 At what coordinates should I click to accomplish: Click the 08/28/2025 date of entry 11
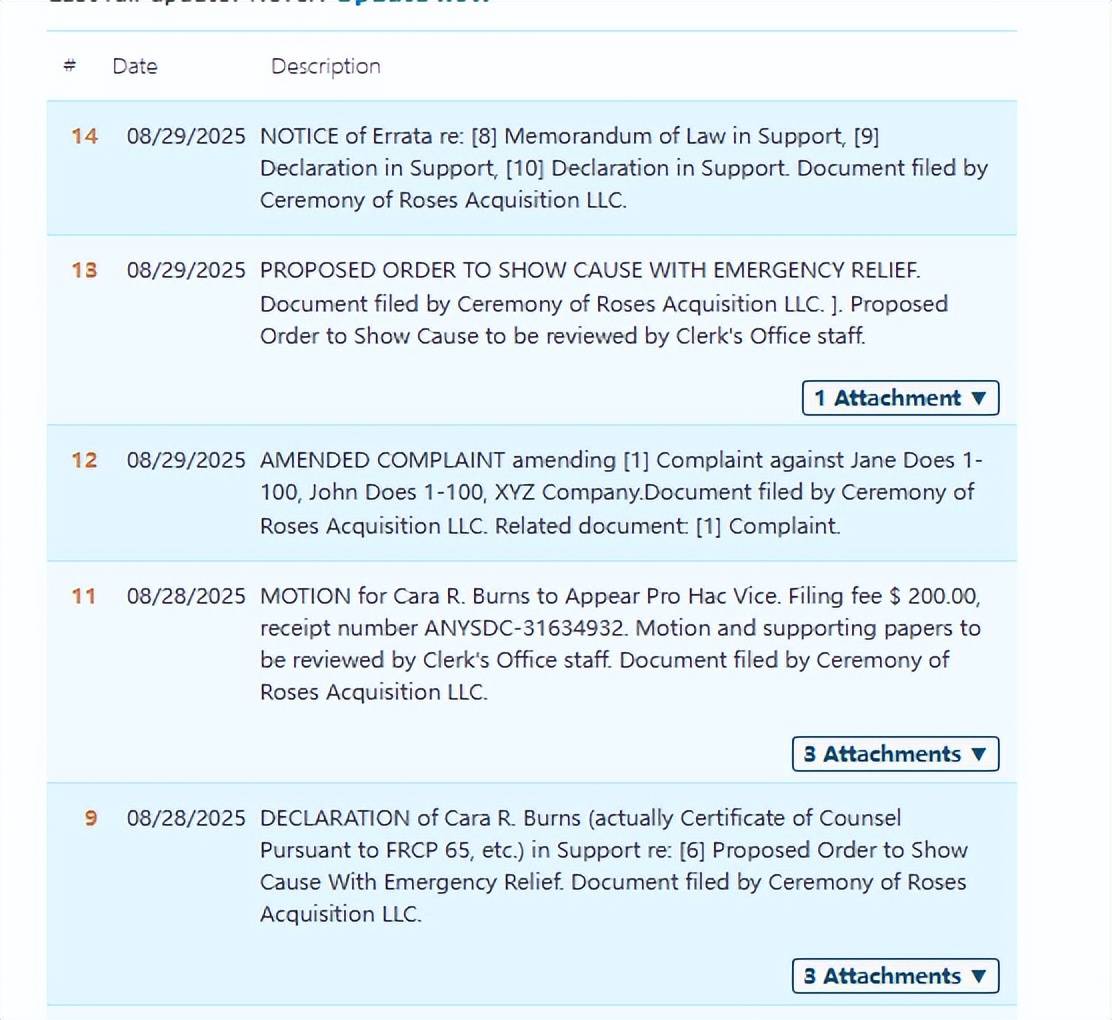point(185,596)
